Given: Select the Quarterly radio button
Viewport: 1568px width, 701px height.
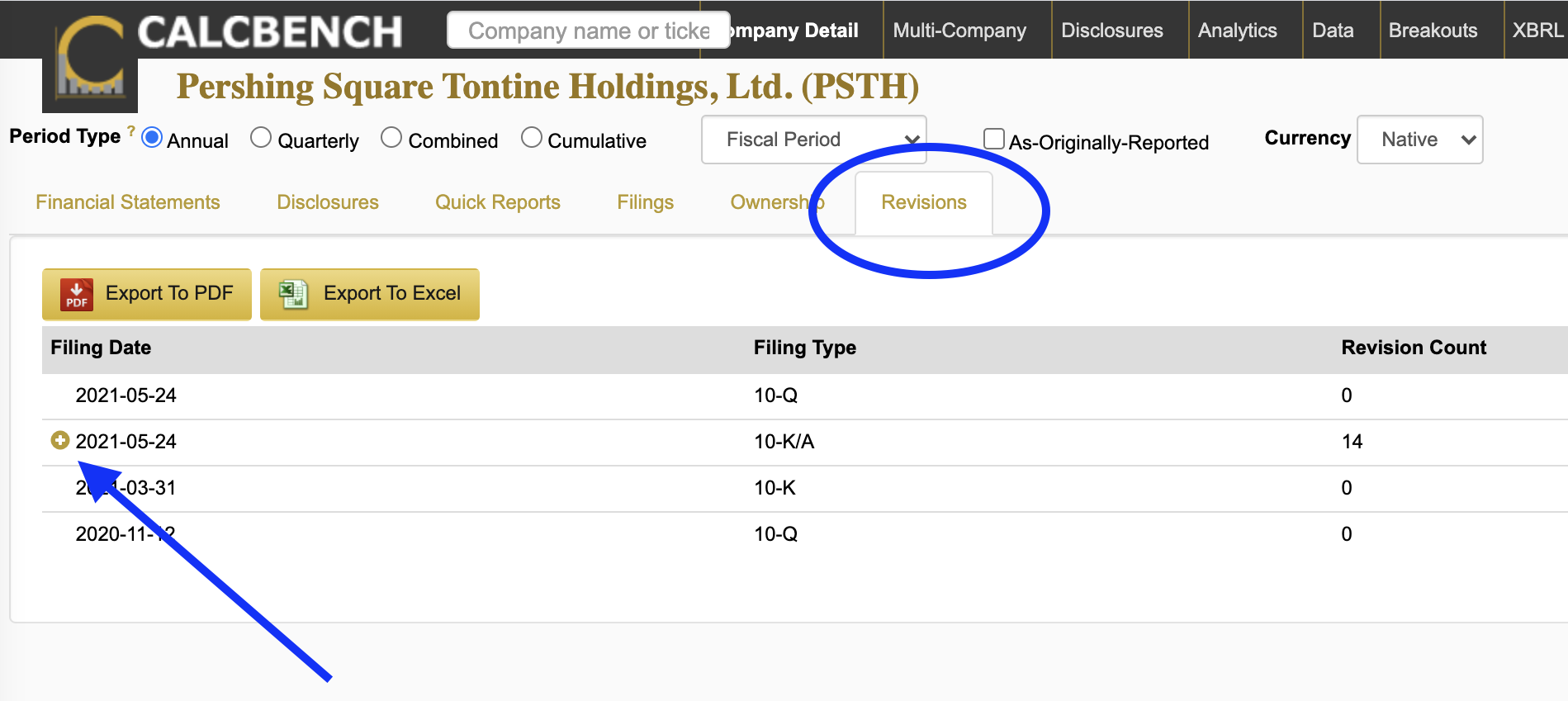Looking at the screenshot, I should click(261, 138).
